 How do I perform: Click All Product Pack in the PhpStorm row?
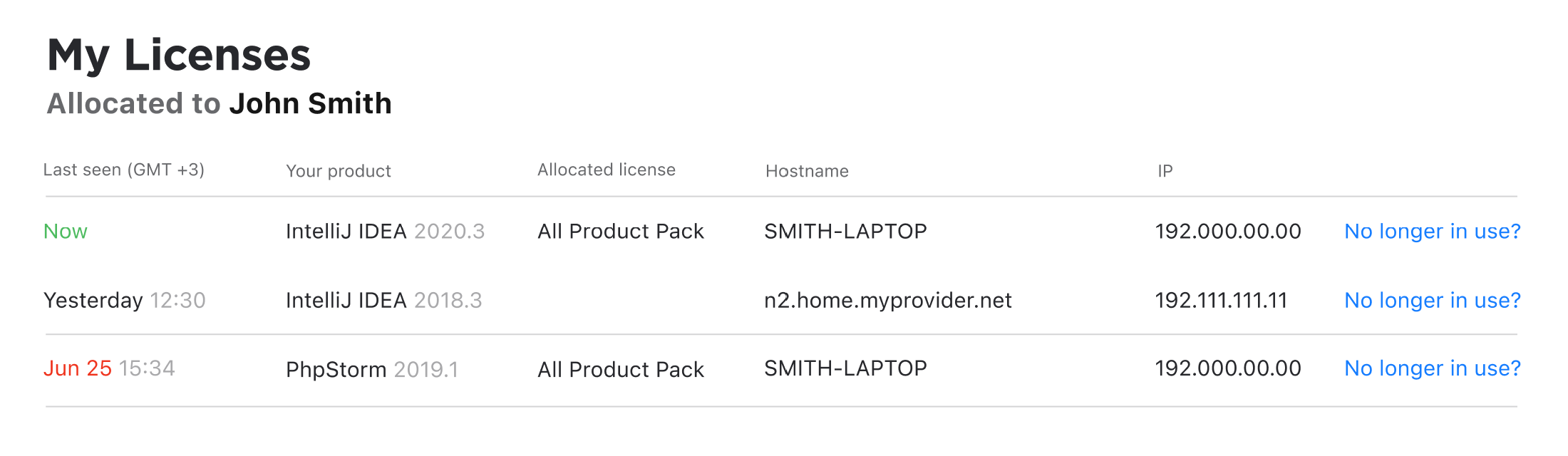[x=621, y=370]
